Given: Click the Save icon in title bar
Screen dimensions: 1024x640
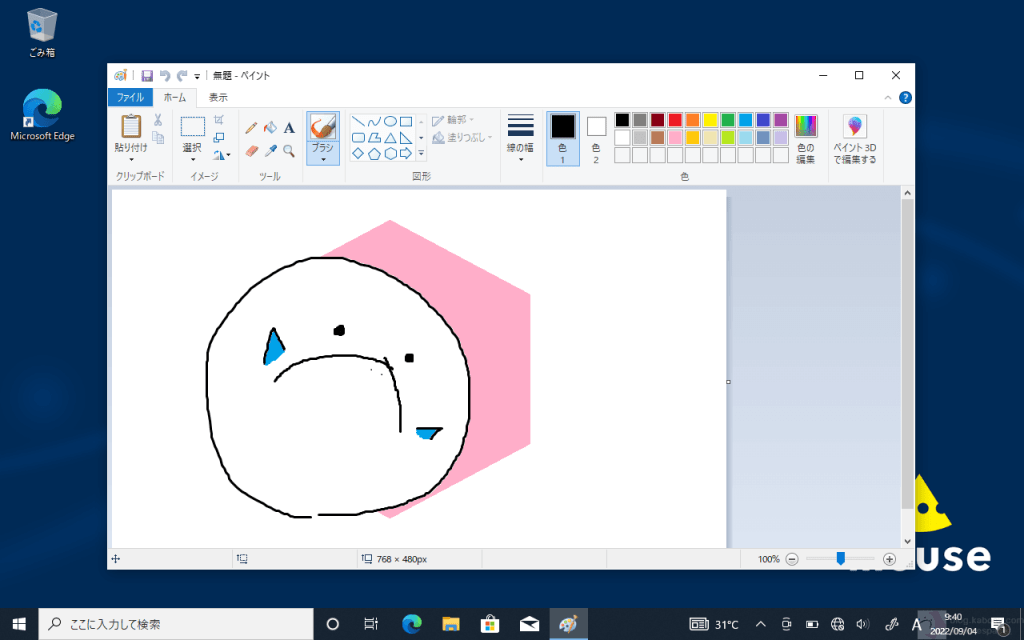Looking at the screenshot, I should click(x=147, y=76).
